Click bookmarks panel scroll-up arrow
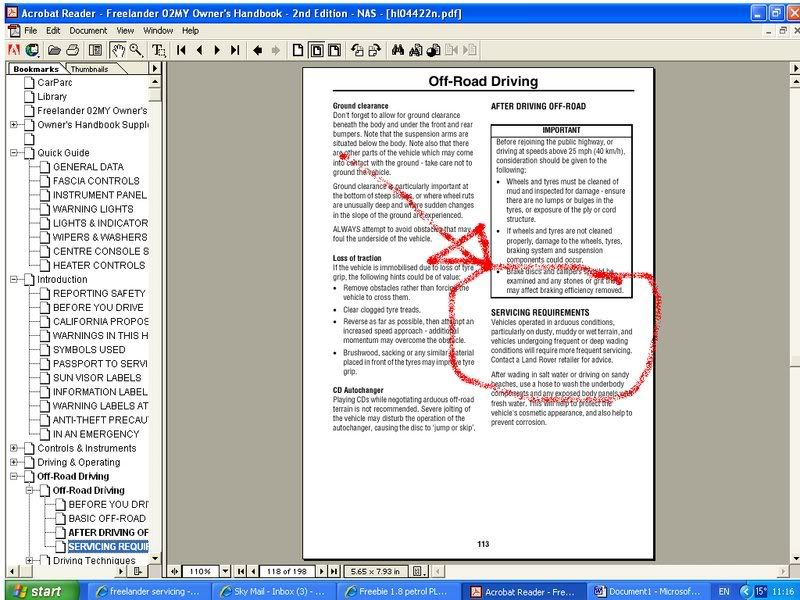This screenshot has width=800, height=600. pos(155,82)
